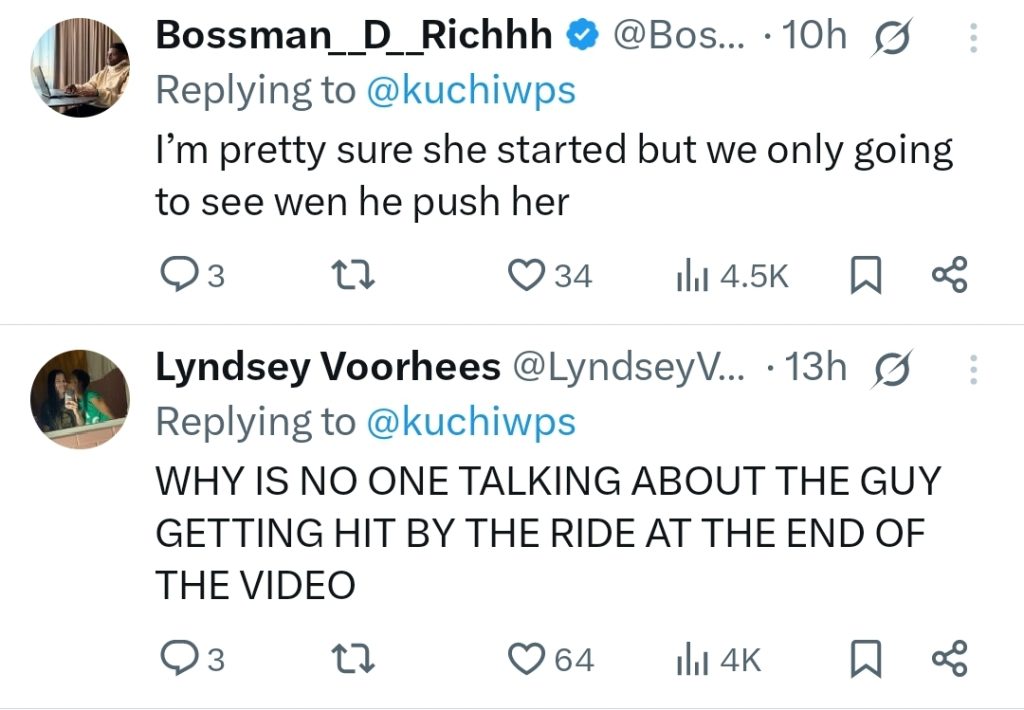Screen dimensions: 1024x710
Task: Open more options for Lyndsey's tweet
Action: tap(974, 370)
